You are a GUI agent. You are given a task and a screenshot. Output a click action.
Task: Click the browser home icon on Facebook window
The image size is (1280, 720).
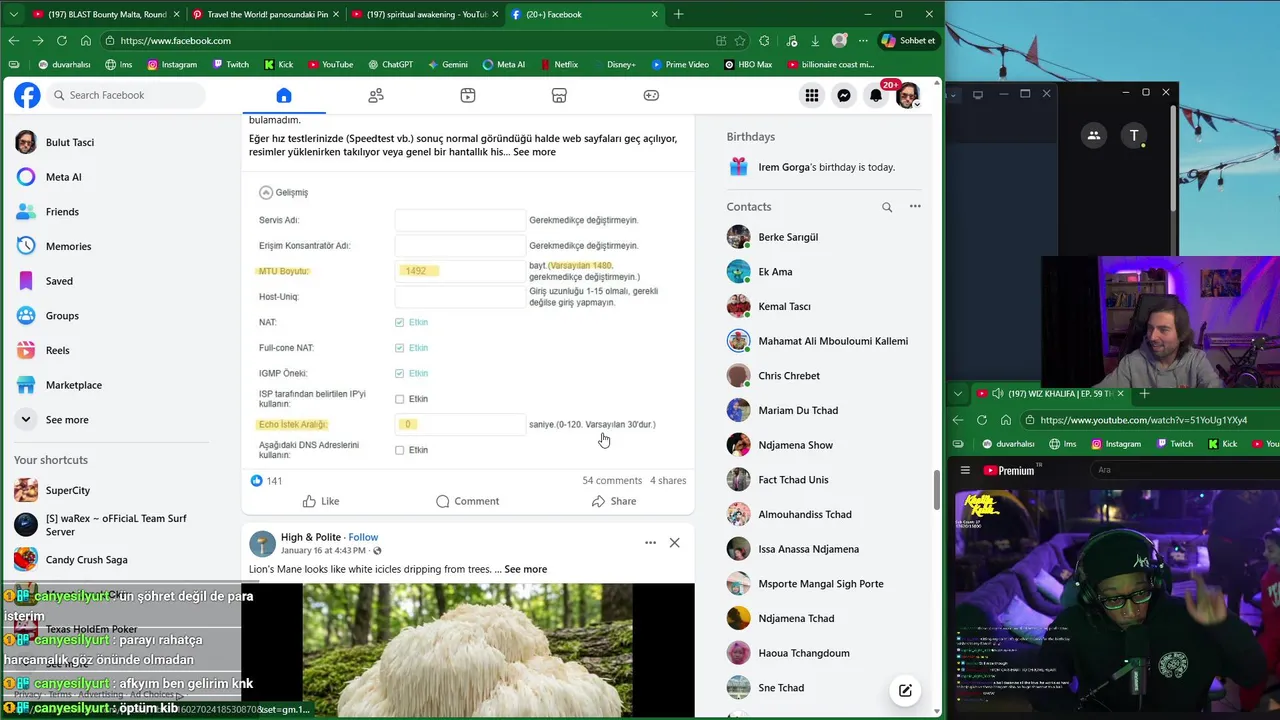pos(86,40)
